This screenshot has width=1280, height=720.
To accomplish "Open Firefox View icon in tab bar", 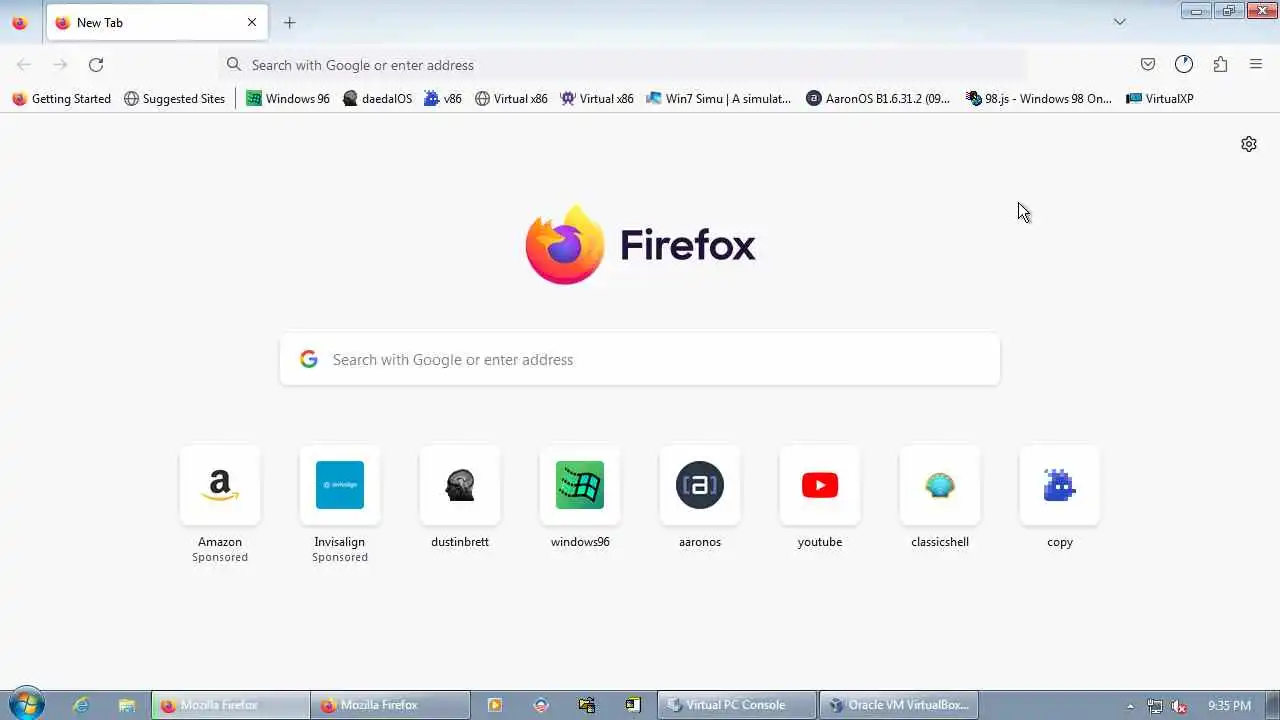I will click(x=19, y=22).
